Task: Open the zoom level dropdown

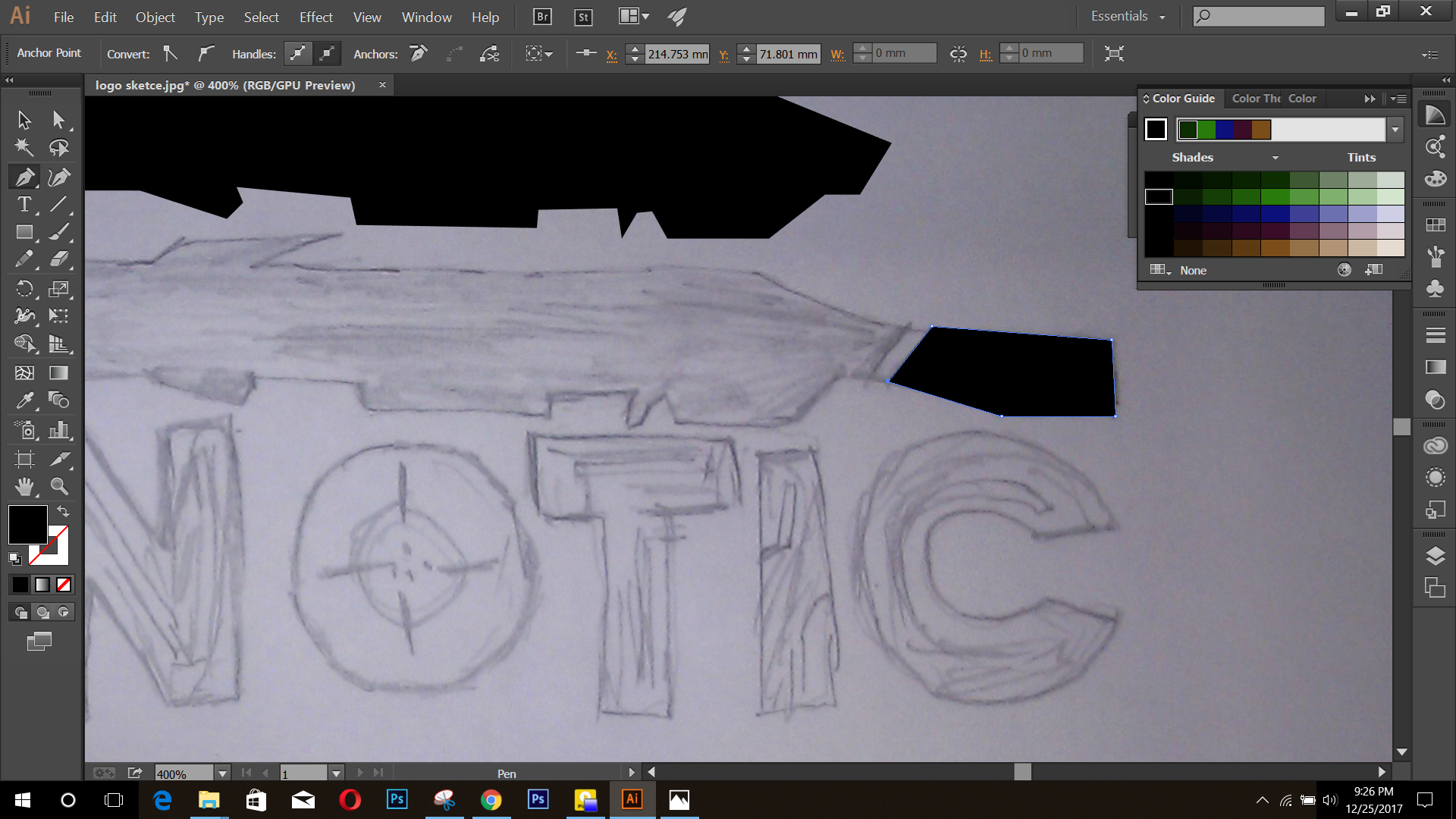Action: [x=222, y=773]
